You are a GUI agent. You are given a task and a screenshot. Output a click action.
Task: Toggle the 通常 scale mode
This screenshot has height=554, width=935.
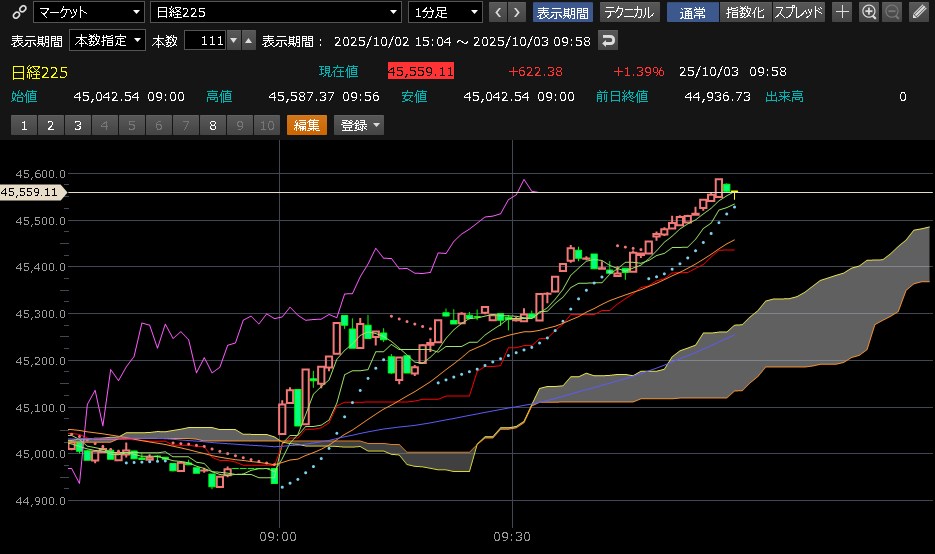692,12
